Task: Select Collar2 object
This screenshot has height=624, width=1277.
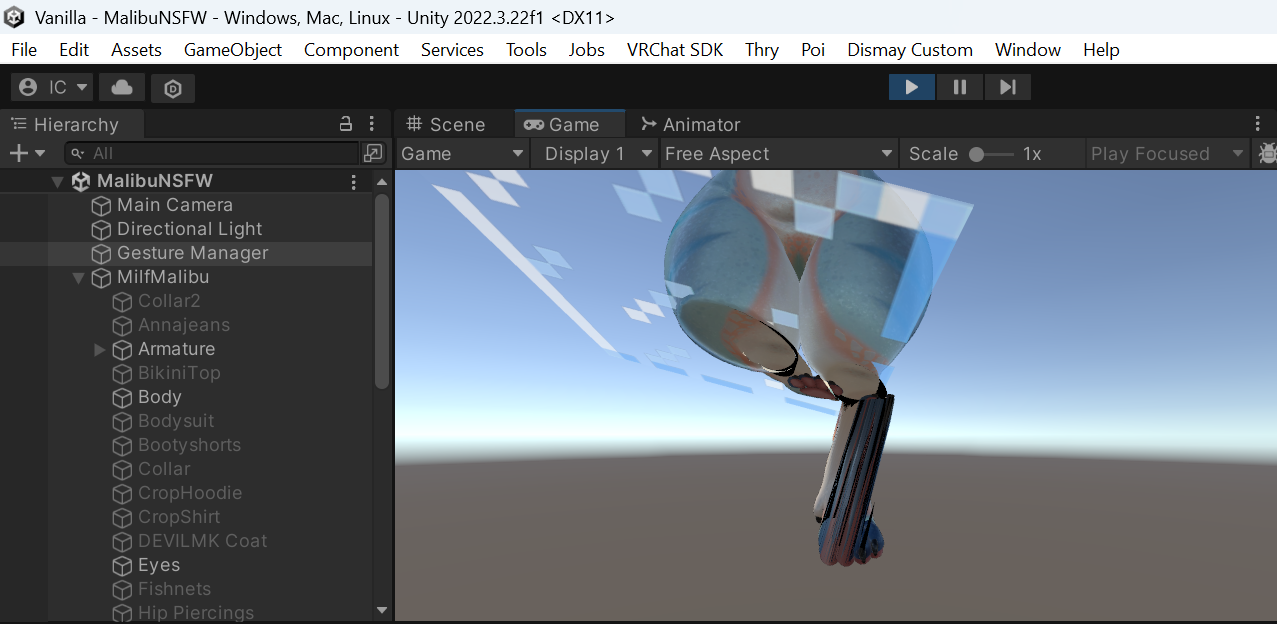Action: tap(170, 301)
